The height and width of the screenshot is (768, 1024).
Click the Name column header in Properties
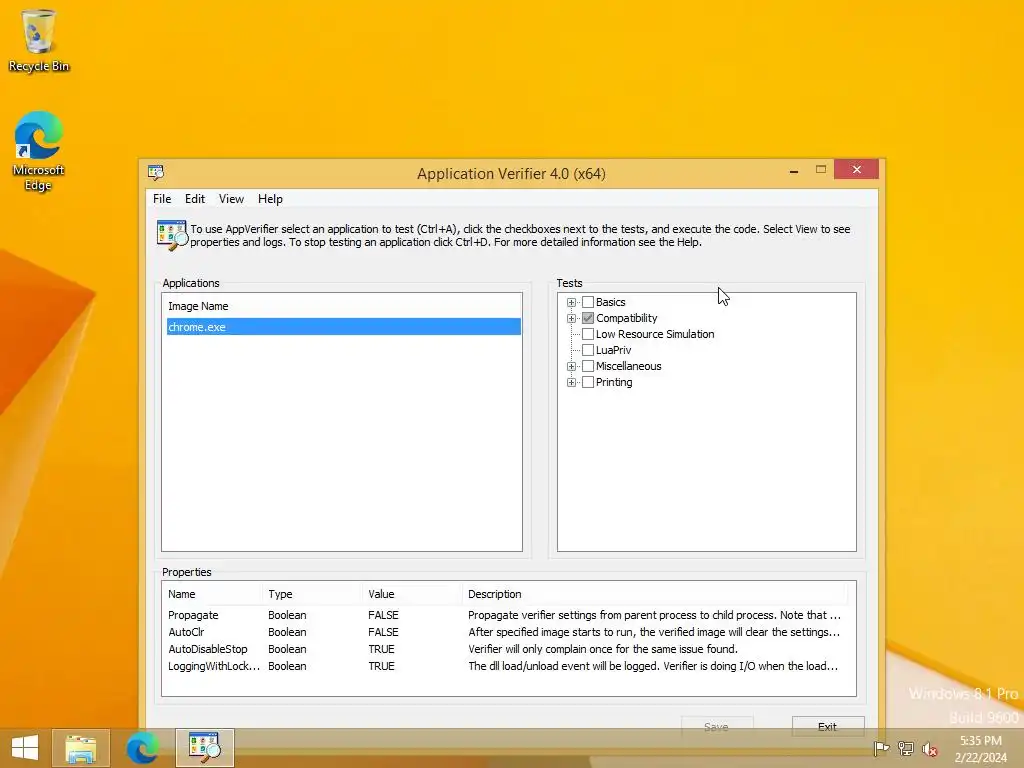coord(212,594)
